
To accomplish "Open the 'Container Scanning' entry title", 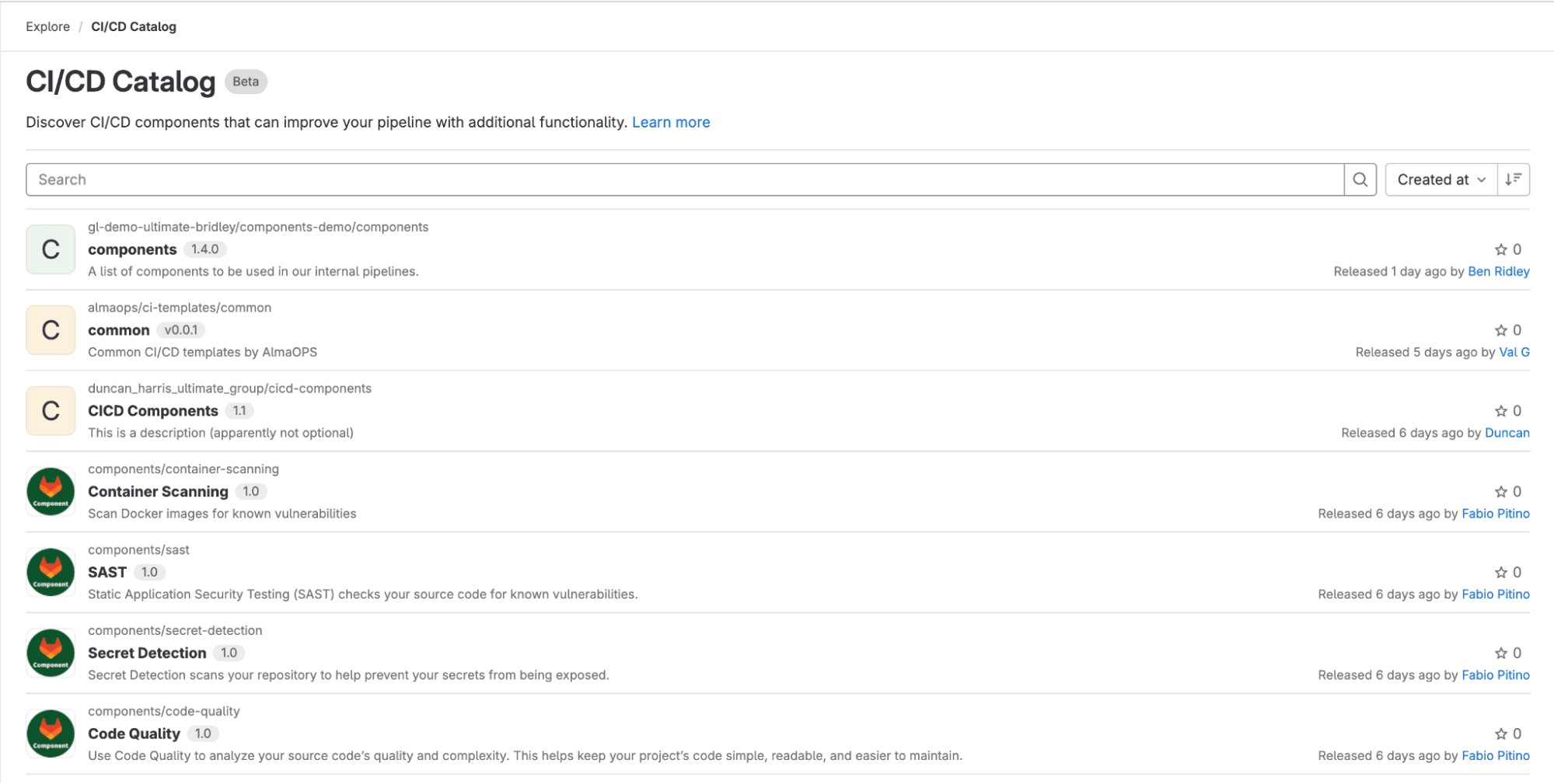I will pyautogui.click(x=158, y=492).
